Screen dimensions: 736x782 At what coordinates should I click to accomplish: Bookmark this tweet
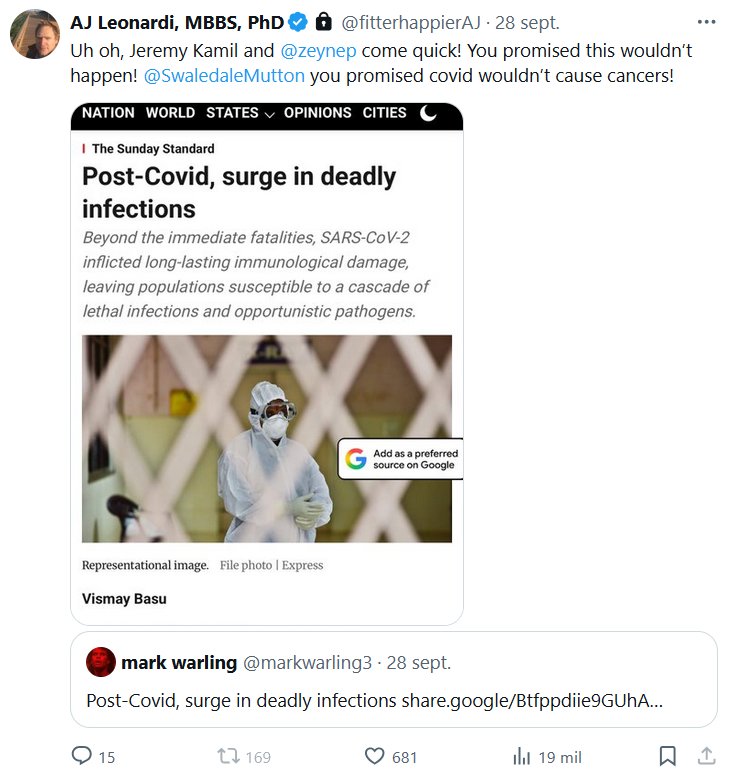tap(667, 756)
